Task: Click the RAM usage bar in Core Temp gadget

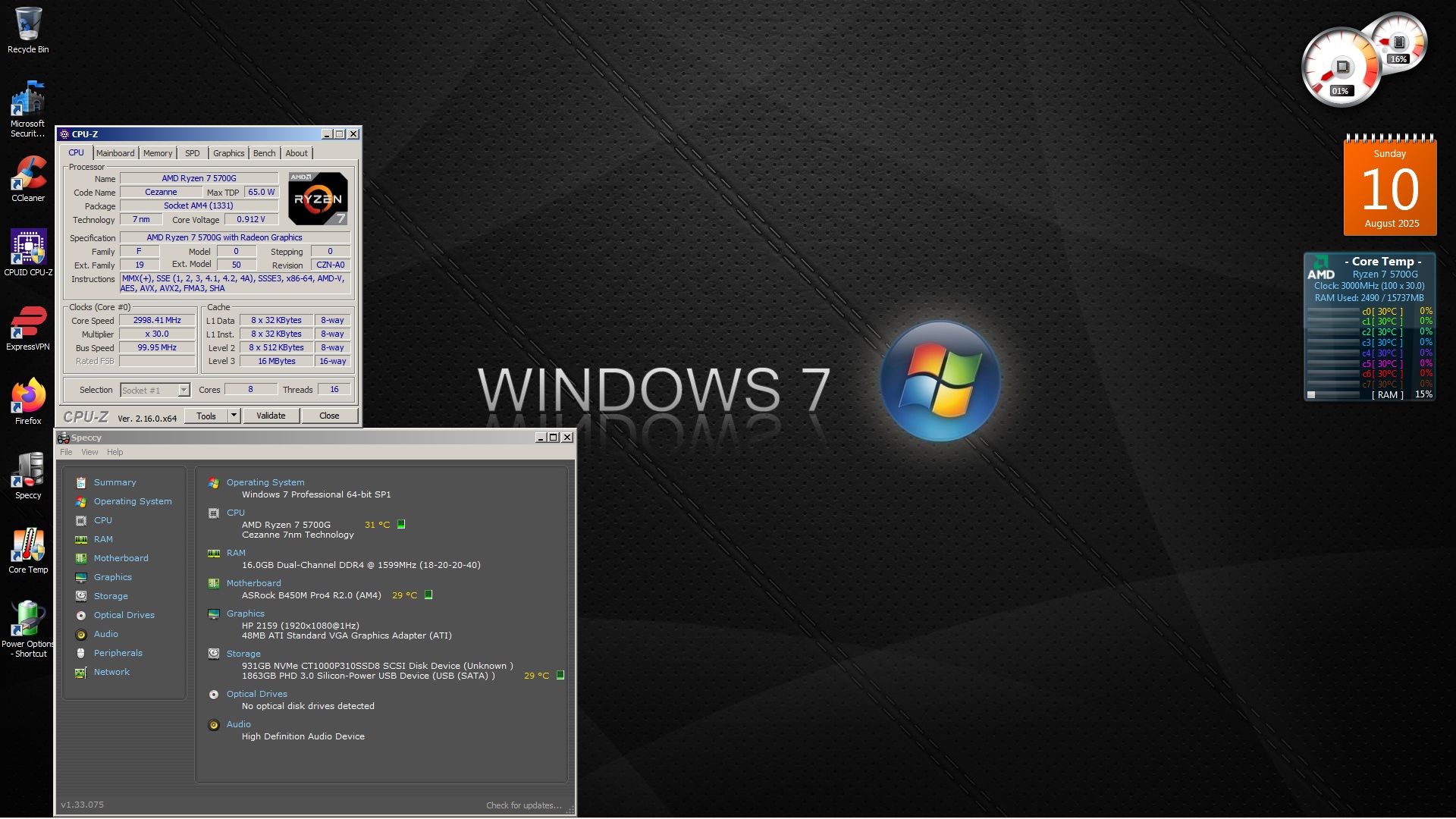Action: (x=1333, y=394)
